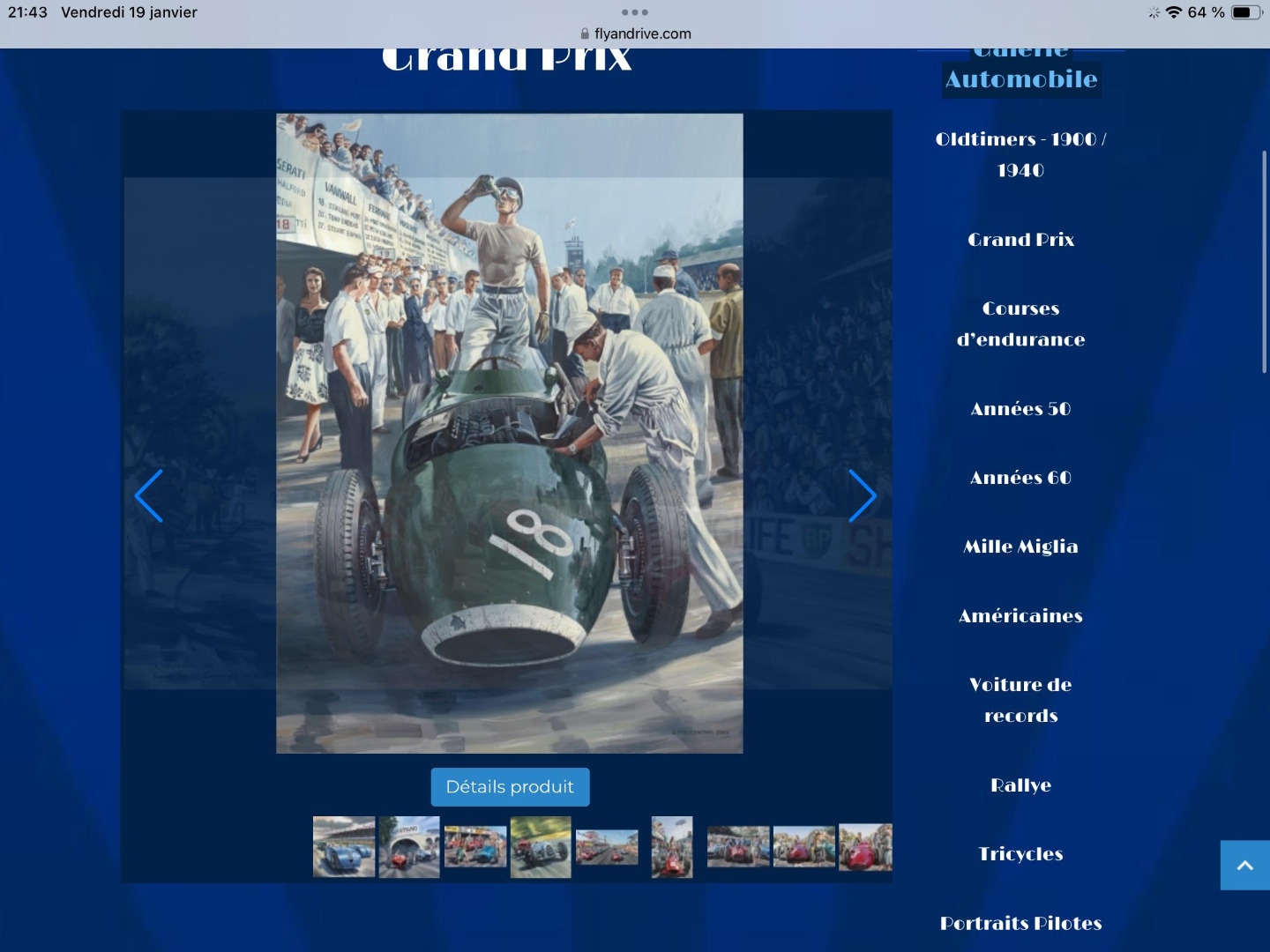This screenshot has height=952, width=1270.
Task: Advance carousel with the right arrow
Action: pos(863,495)
